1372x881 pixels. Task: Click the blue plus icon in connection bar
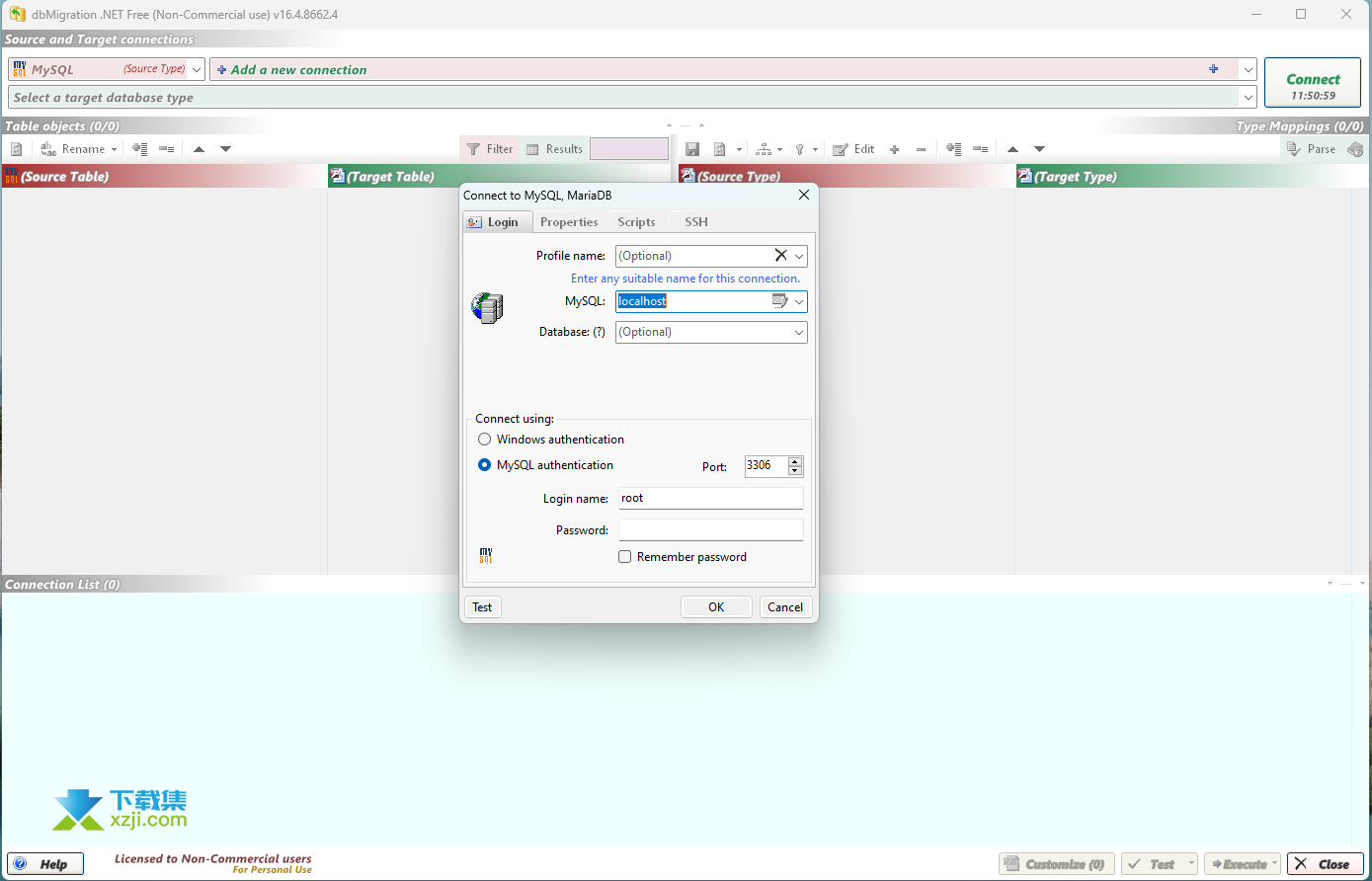pos(1213,69)
